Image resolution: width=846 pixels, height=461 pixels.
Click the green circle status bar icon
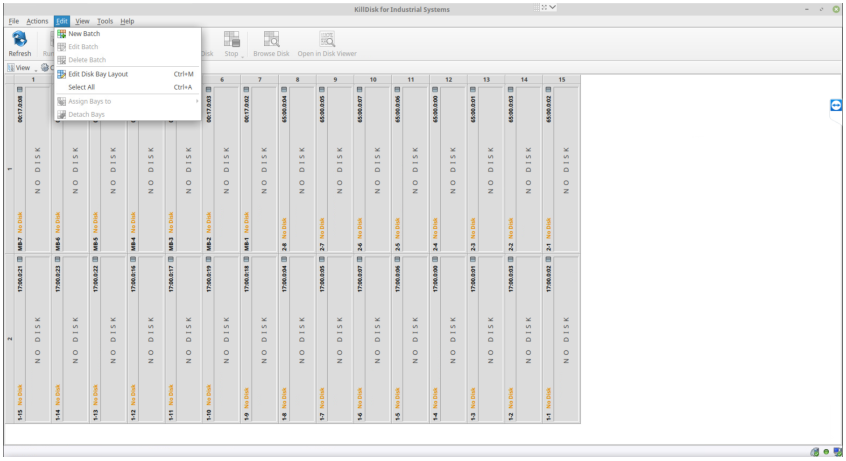tap(826, 452)
